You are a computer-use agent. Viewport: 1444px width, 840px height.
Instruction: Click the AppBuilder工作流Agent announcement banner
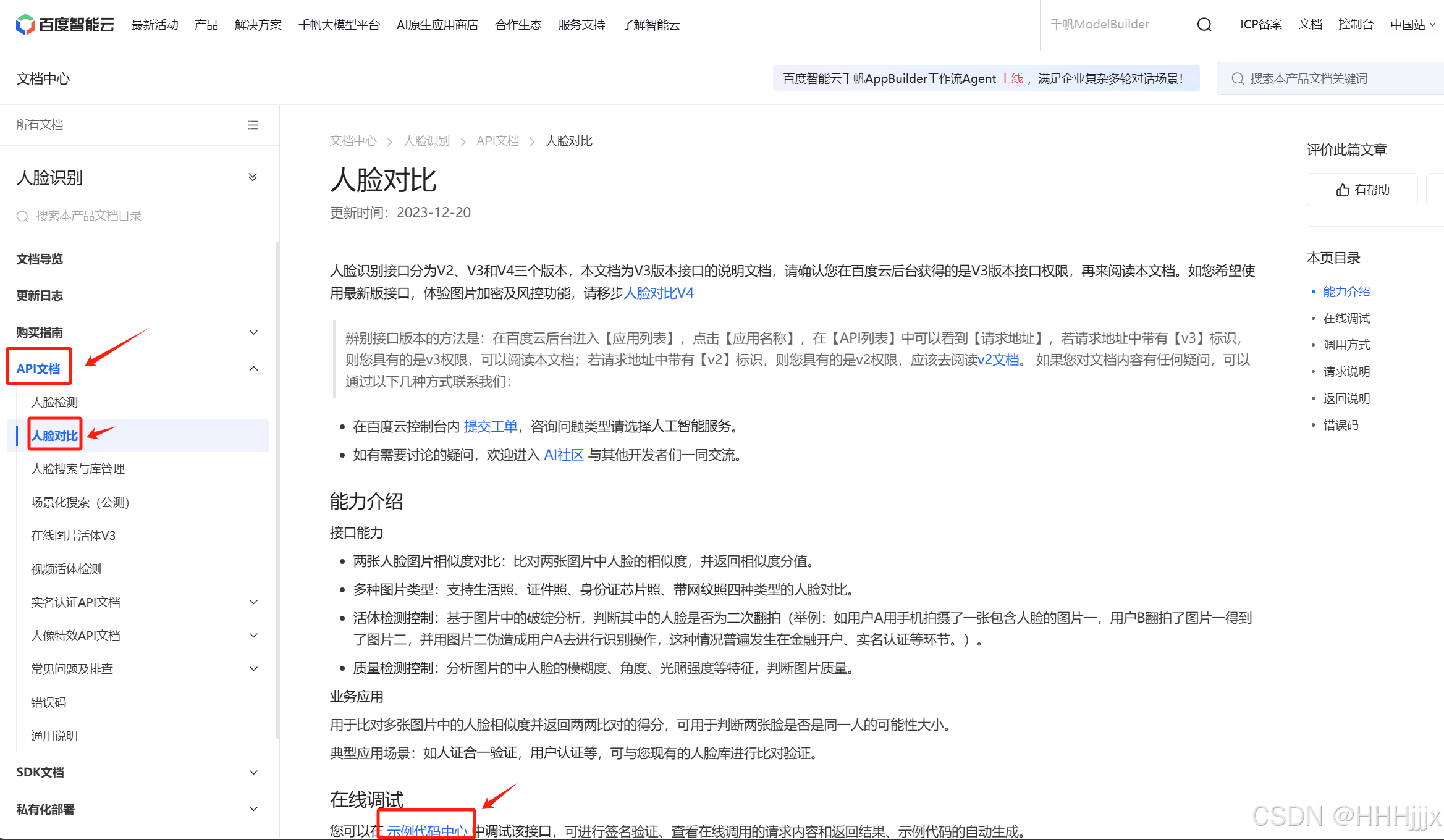pyautogui.click(x=986, y=78)
